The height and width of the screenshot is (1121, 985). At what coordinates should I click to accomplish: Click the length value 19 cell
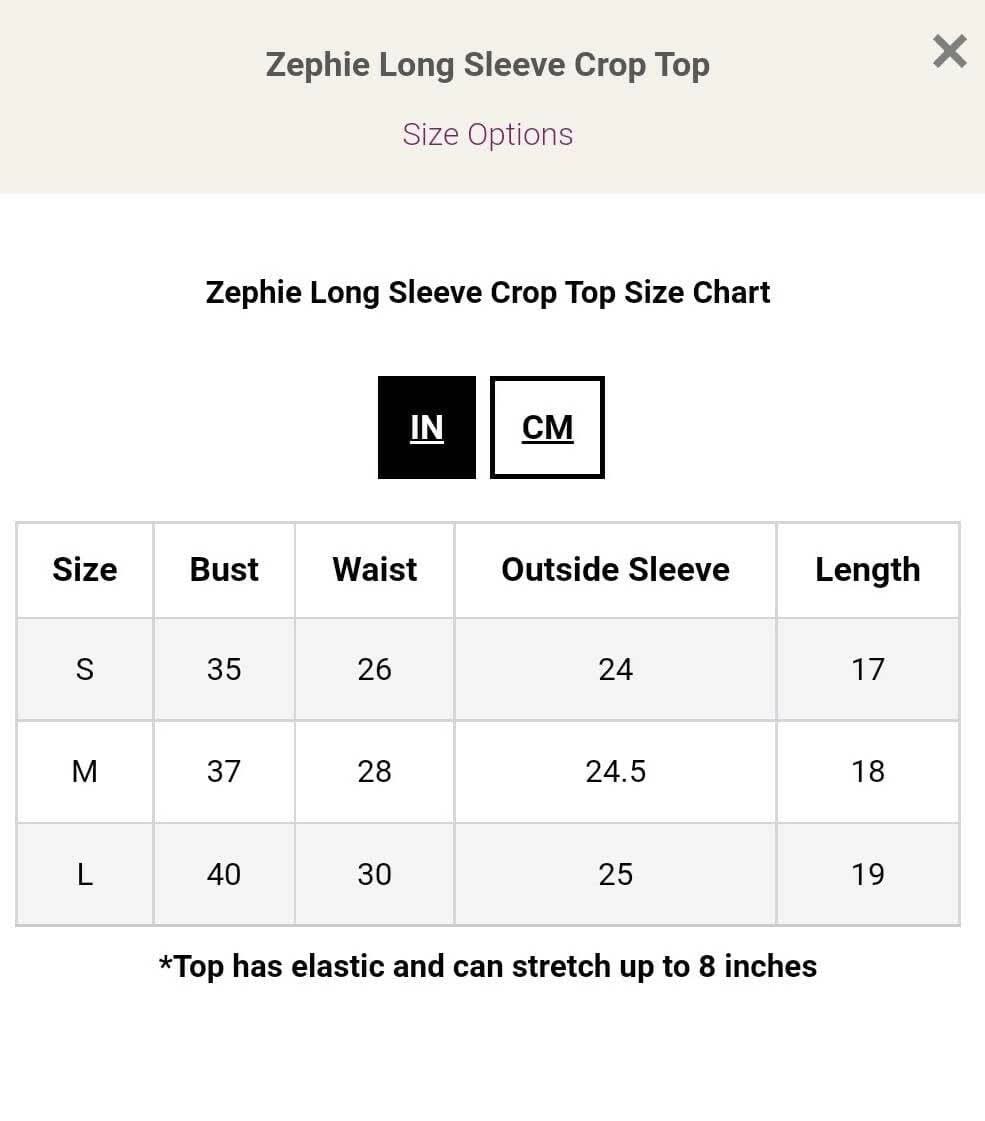point(867,874)
